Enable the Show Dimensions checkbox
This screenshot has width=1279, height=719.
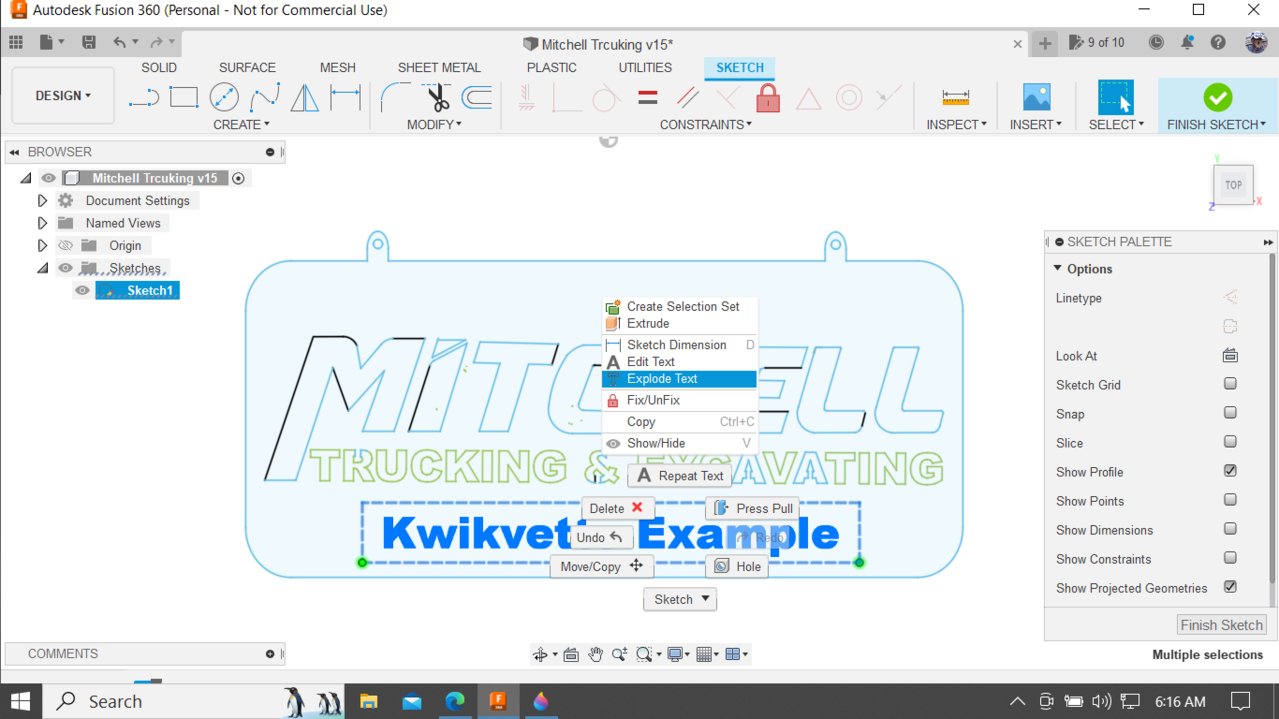pyautogui.click(x=1230, y=529)
